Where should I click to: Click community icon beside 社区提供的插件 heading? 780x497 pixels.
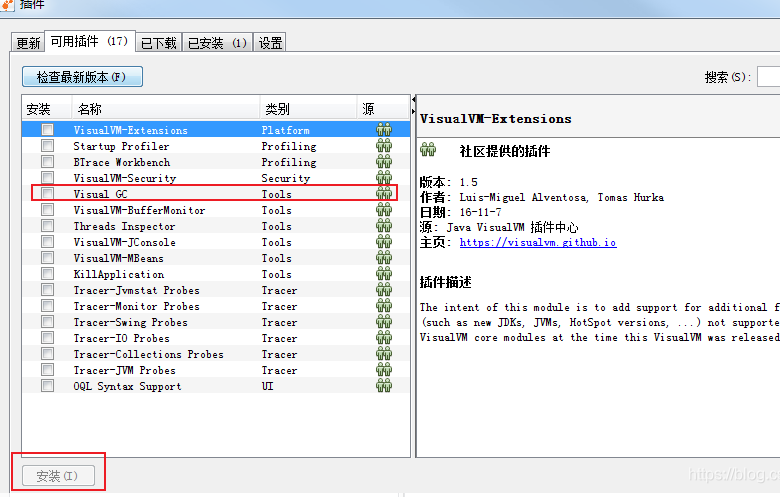(428, 149)
